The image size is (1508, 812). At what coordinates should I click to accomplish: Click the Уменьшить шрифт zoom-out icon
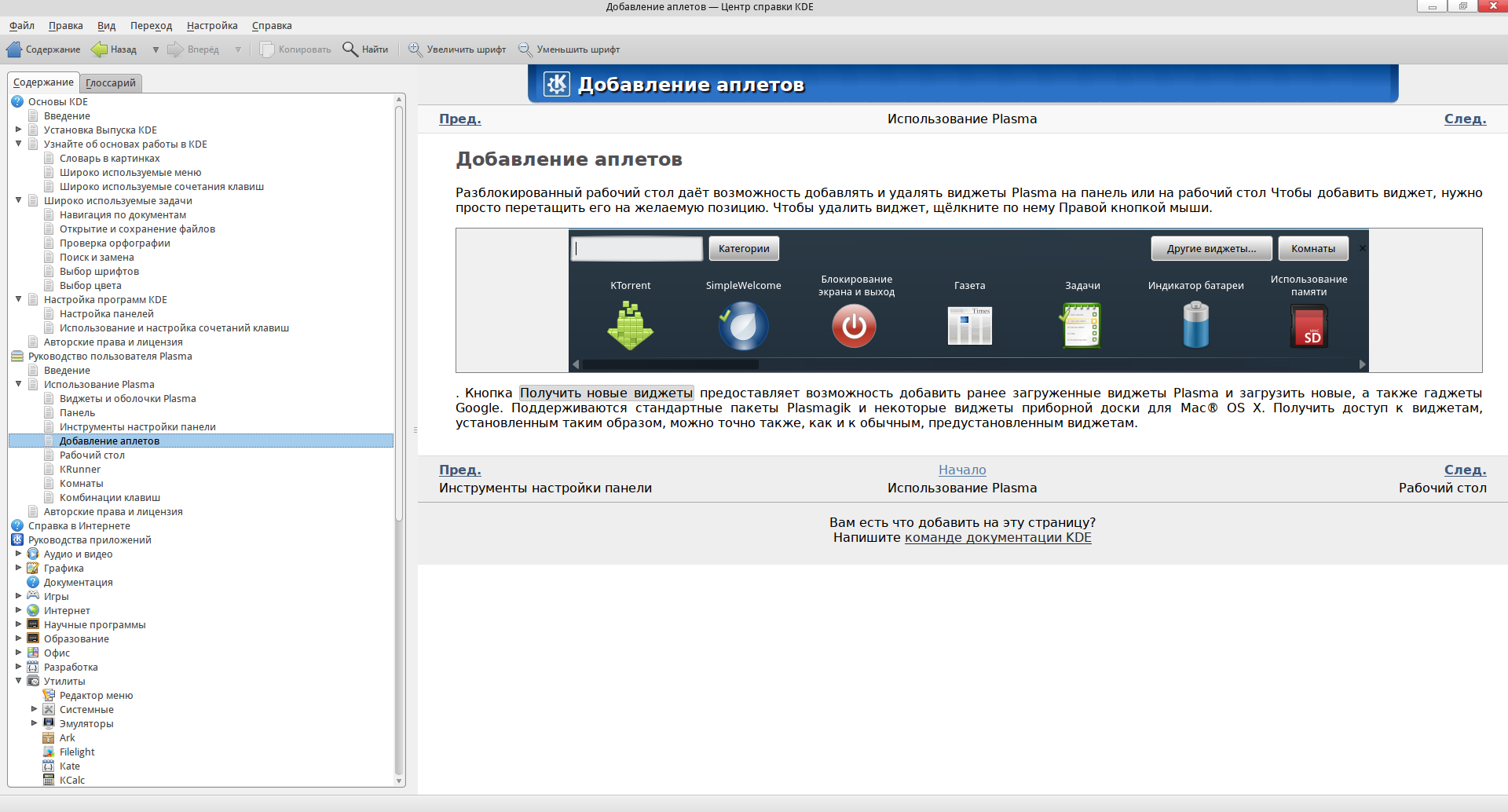click(x=525, y=49)
